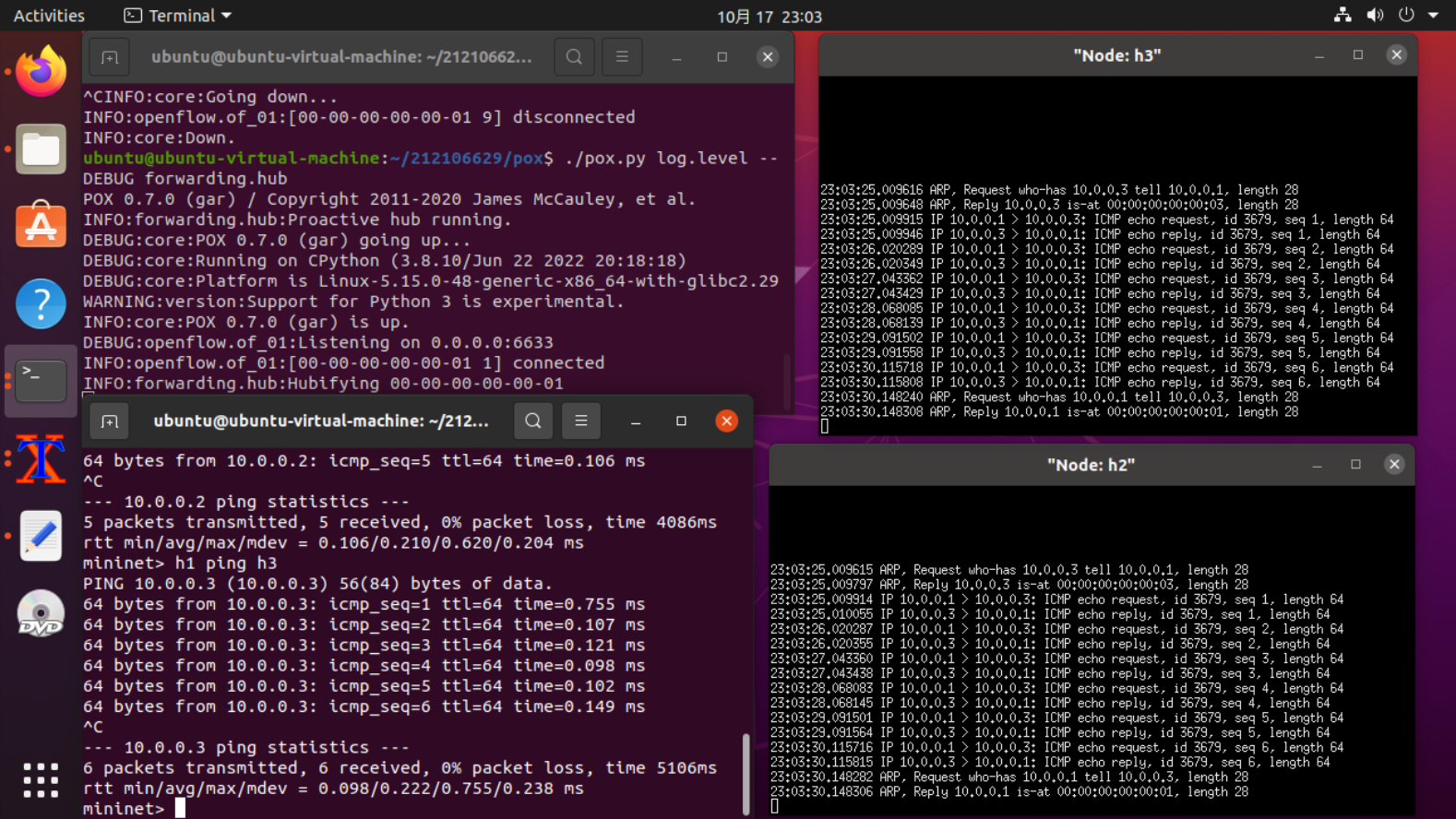1456x819 pixels.
Task: Click "rtt min/avg/max/mdev = 0.098/0.222/0.755/0.238 ms" line
Action: 333,789
